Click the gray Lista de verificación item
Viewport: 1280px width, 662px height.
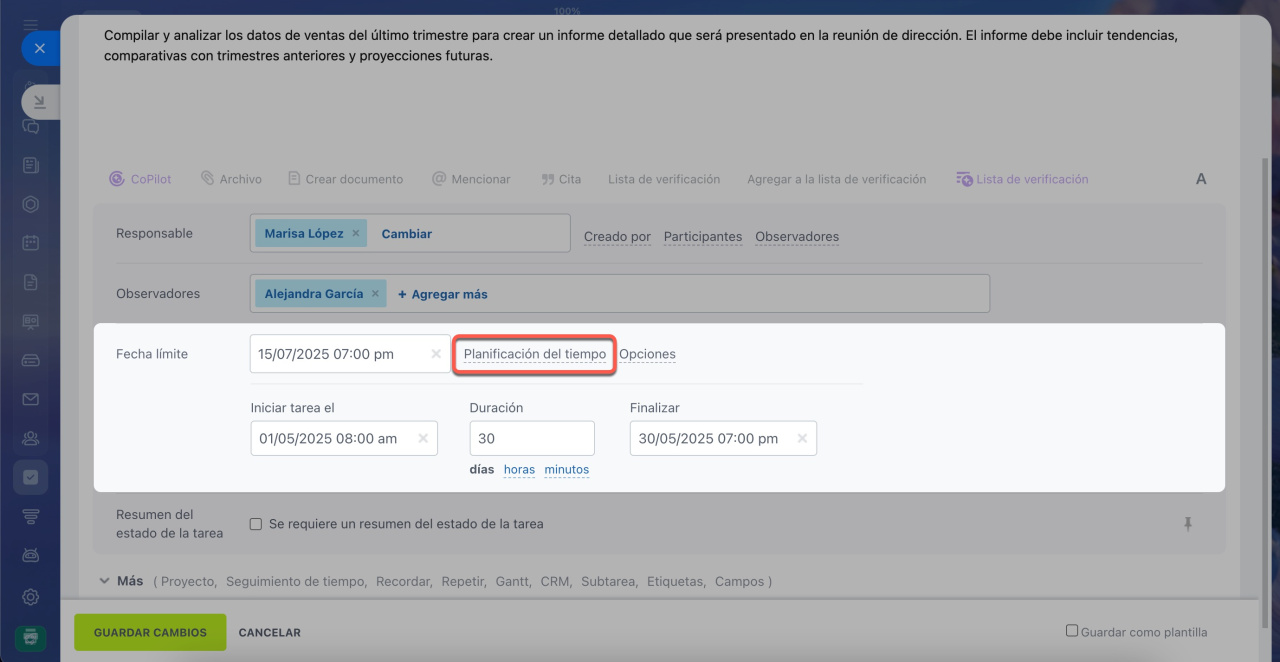[x=664, y=179]
